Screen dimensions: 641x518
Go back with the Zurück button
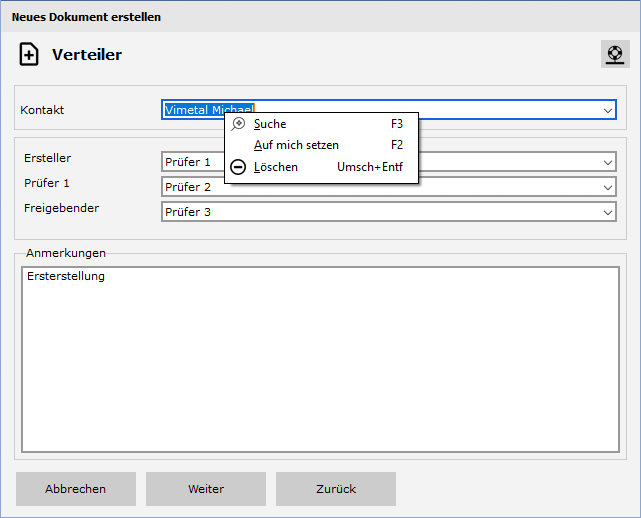[336, 489]
